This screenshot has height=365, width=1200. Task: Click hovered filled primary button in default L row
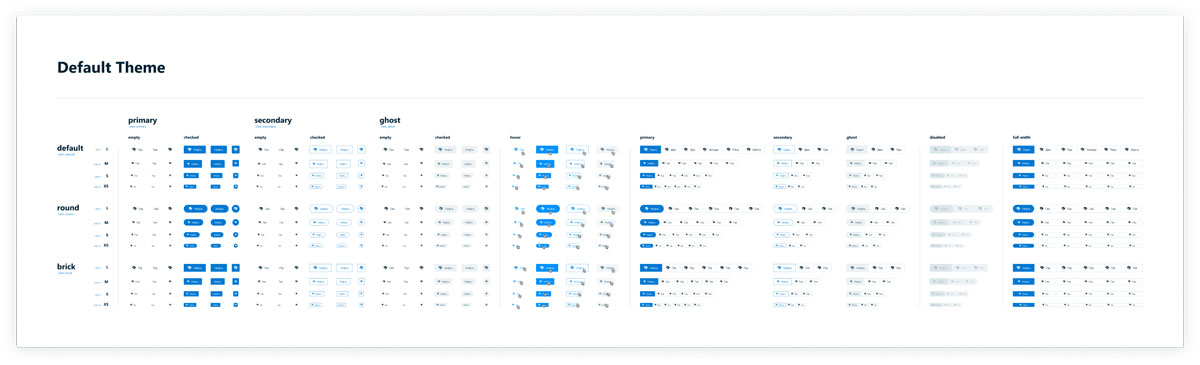click(546, 150)
